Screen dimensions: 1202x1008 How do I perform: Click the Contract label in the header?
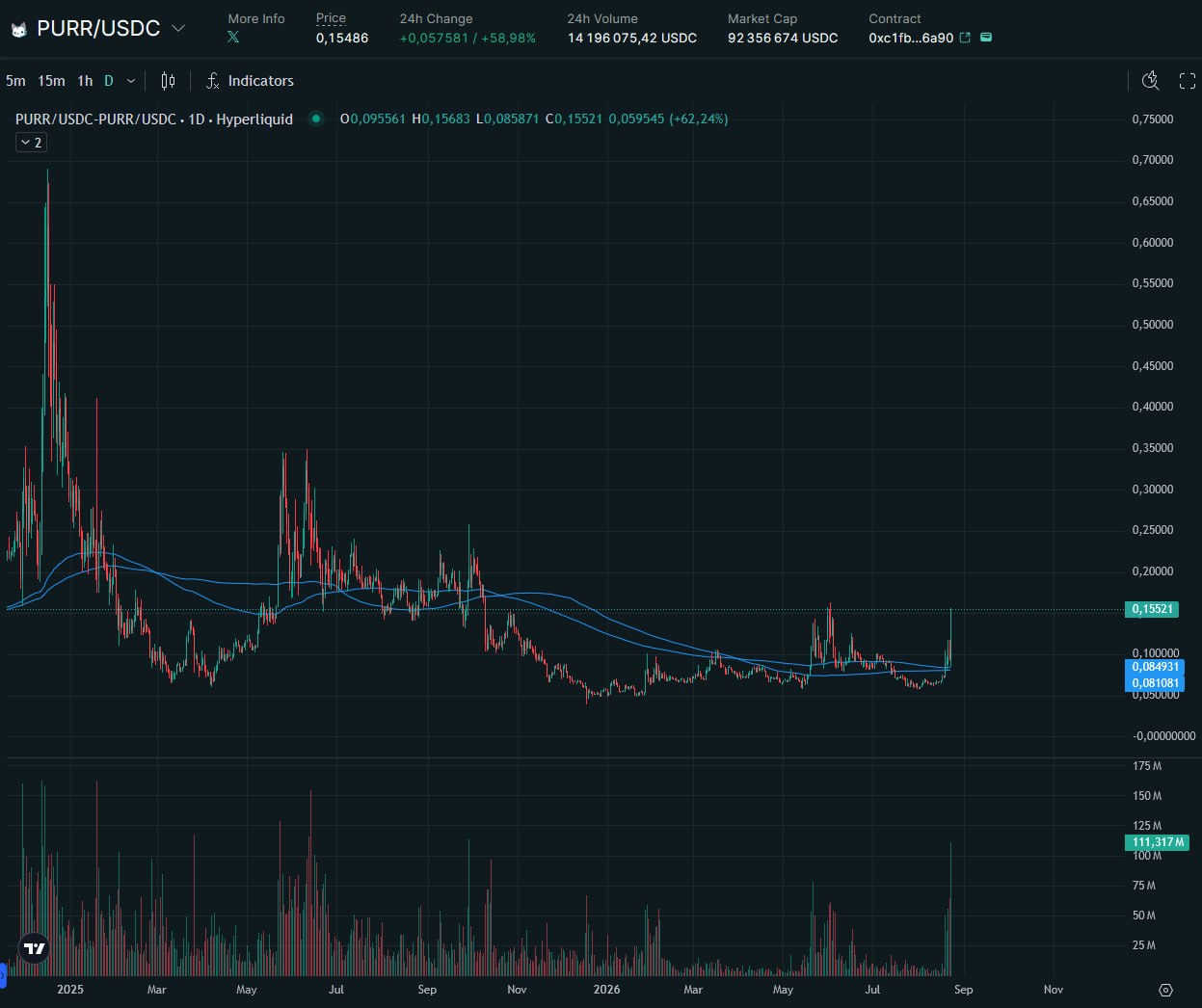[x=895, y=18]
